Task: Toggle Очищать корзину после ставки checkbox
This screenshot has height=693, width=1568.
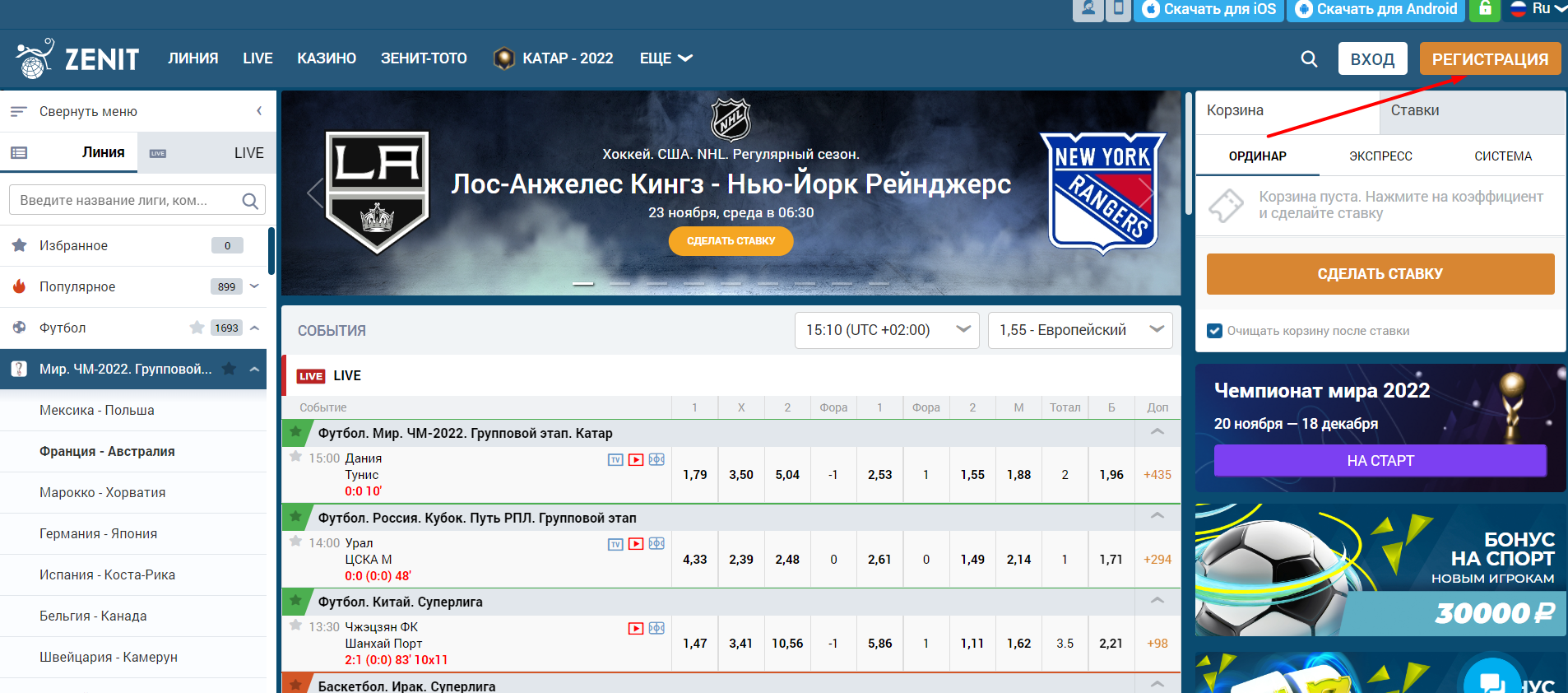Action: [x=1214, y=331]
